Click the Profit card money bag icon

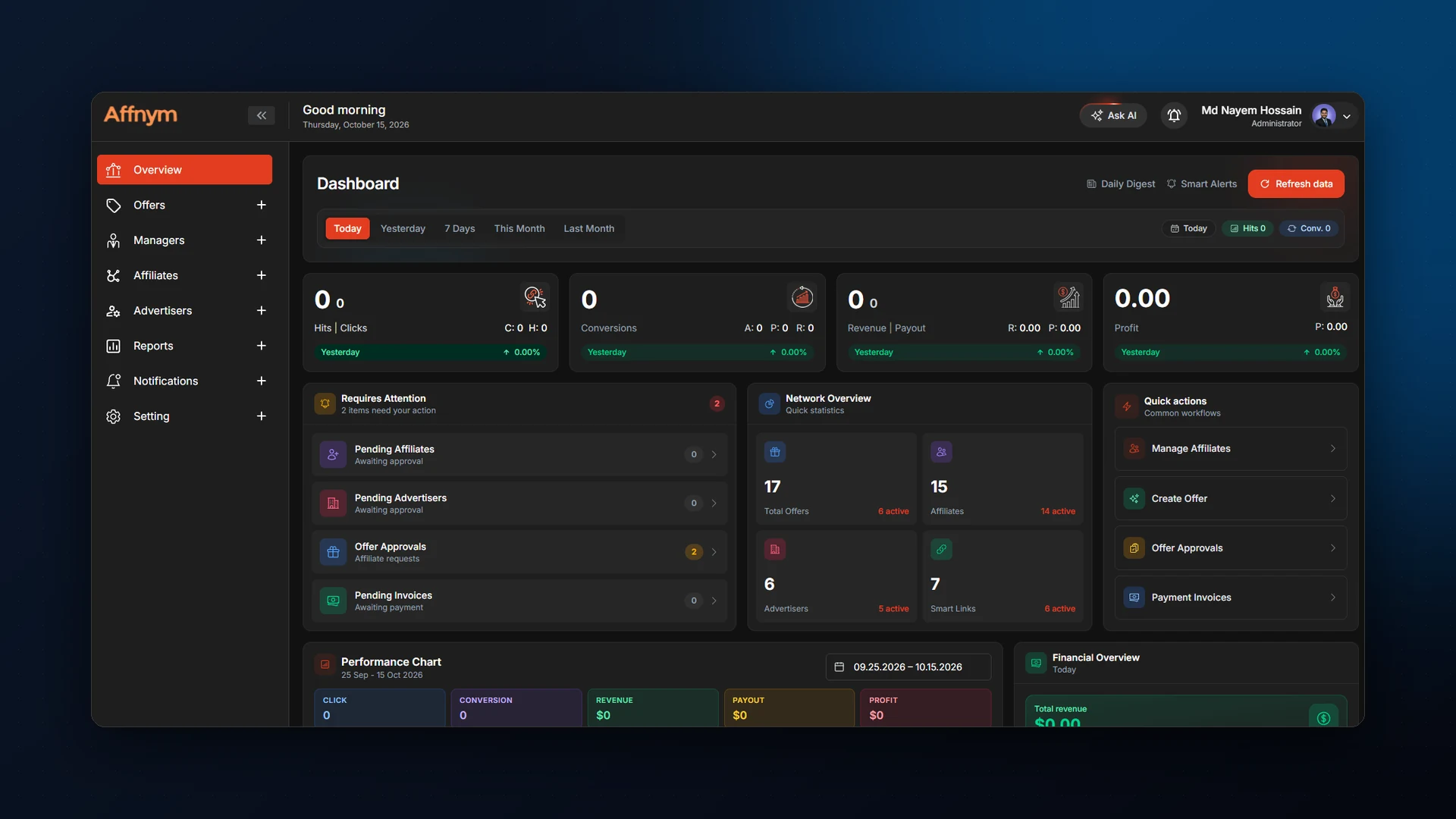(x=1335, y=297)
